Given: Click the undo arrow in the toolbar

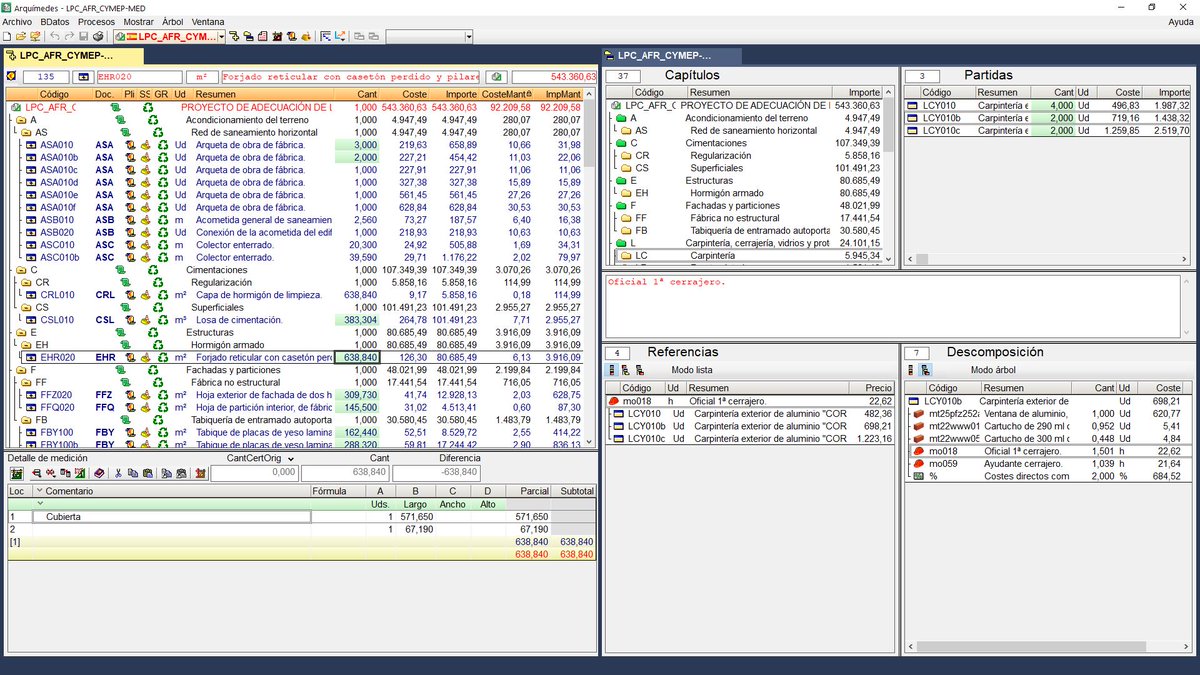Looking at the screenshot, I should (x=55, y=37).
